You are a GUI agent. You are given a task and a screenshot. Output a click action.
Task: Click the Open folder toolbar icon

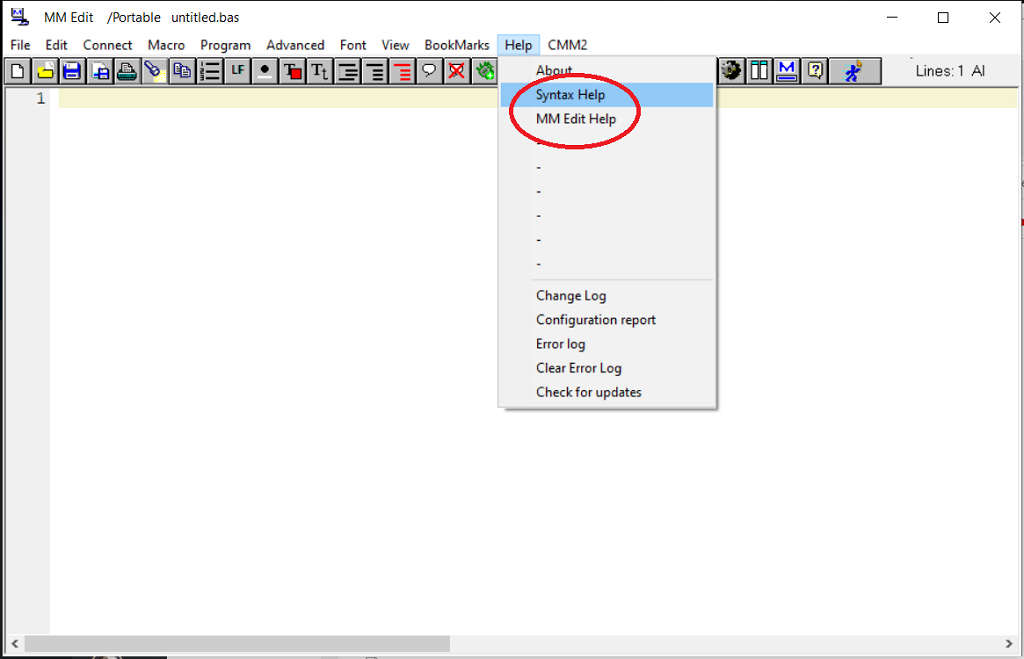coord(45,71)
